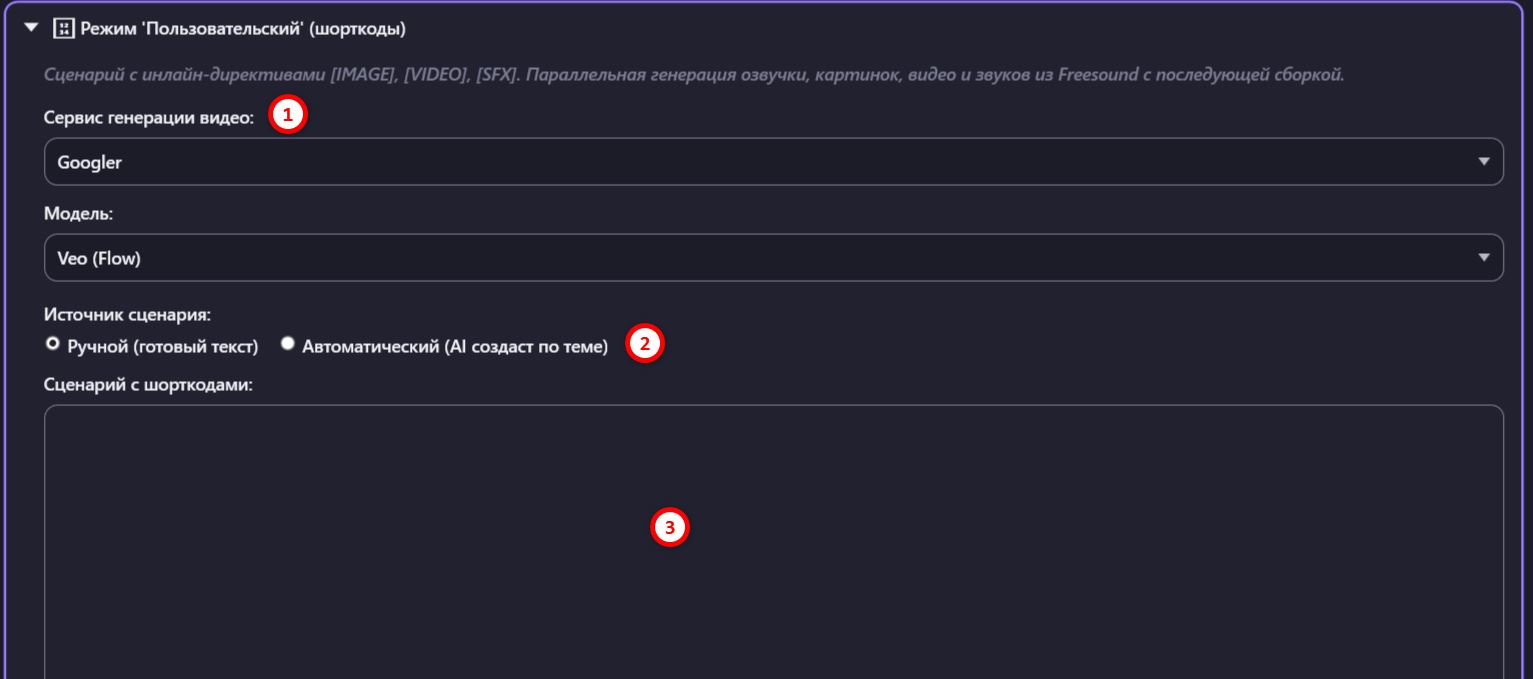Click the red marker numbered 2

pyautogui.click(x=644, y=345)
